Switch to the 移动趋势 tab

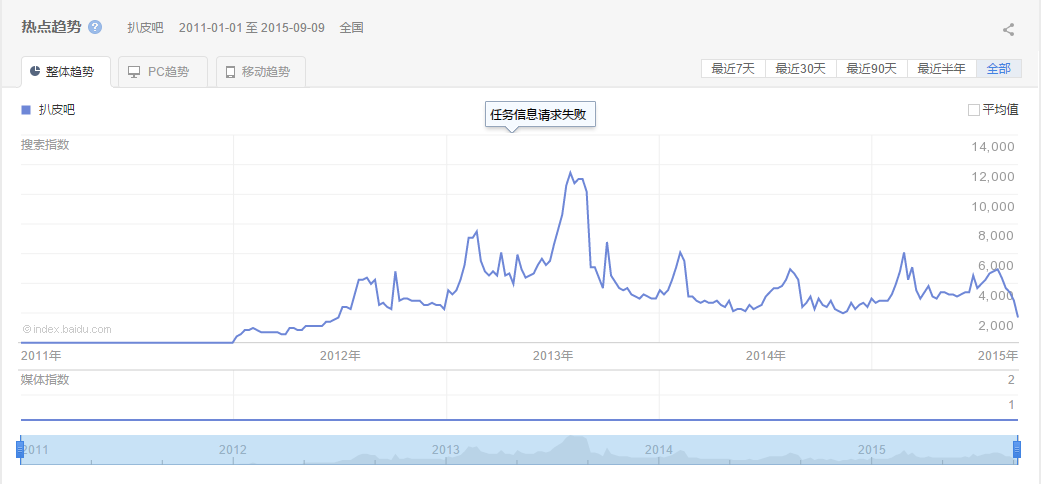click(261, 72)
